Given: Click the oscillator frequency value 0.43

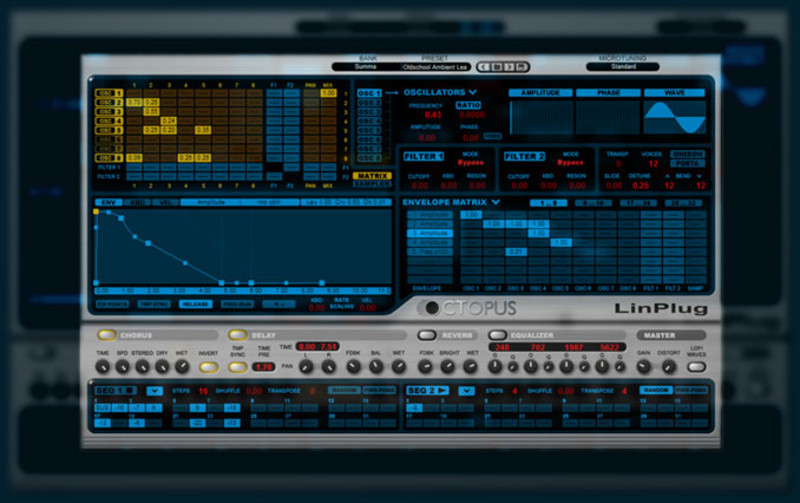Looking at the screenshot, I should click(433, 115).
